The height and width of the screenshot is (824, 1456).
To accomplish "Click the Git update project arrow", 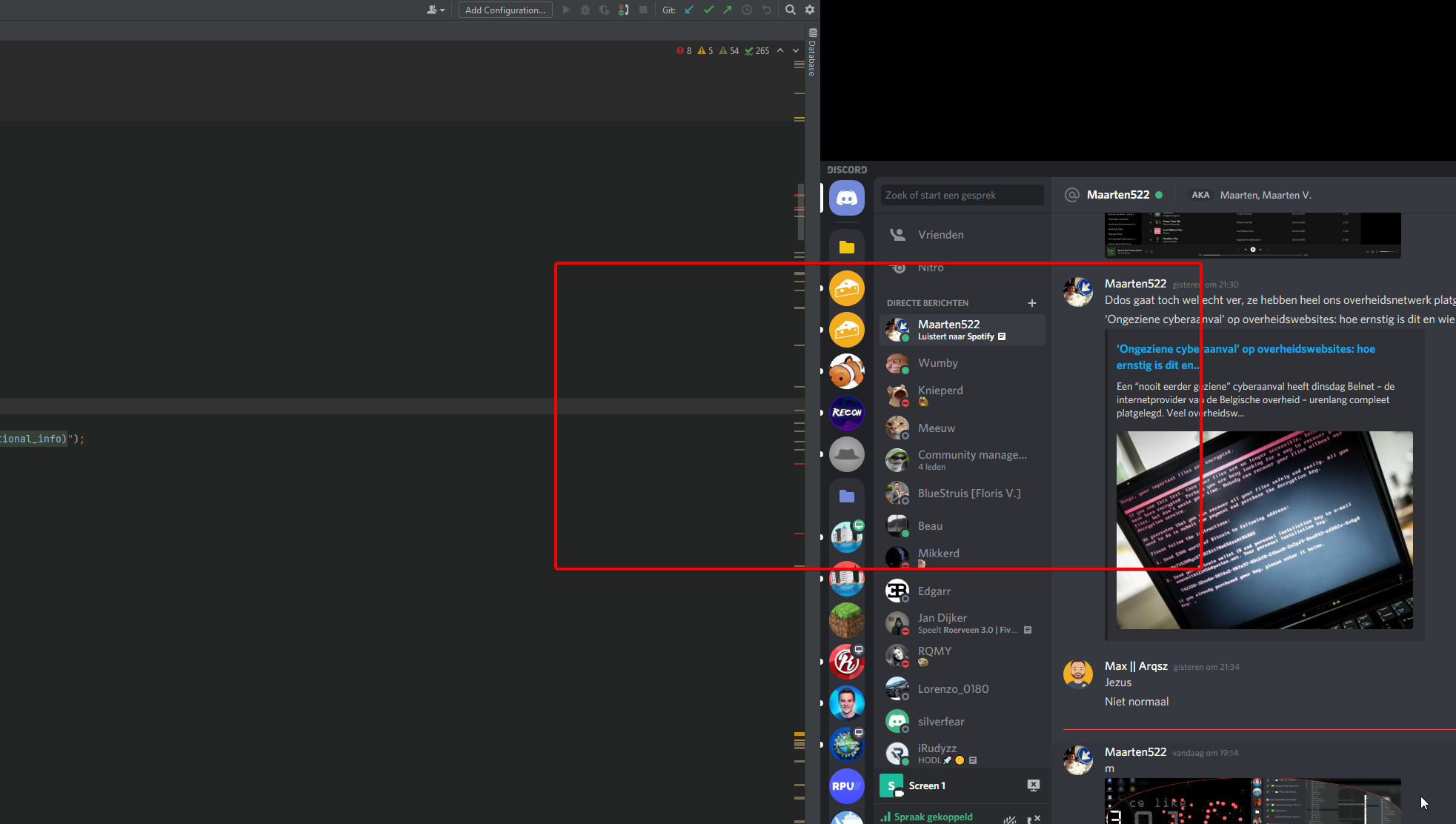I will pyautogui.click(x=689, y=10).
